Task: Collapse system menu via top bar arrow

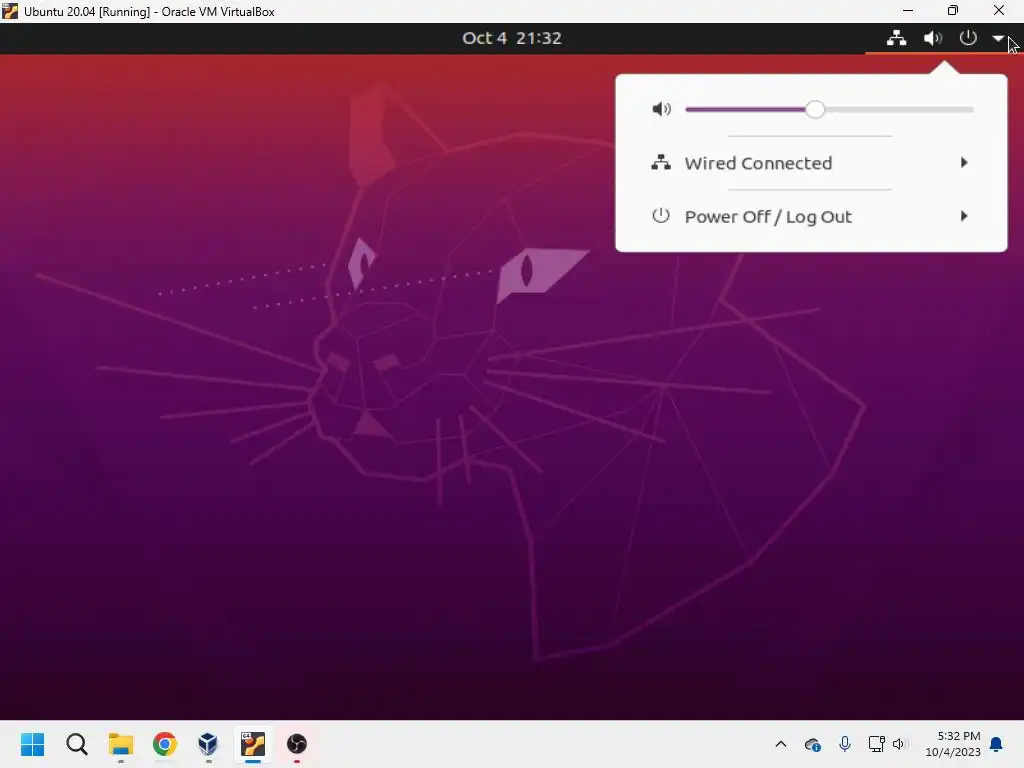Action: (x=998, y=39)
